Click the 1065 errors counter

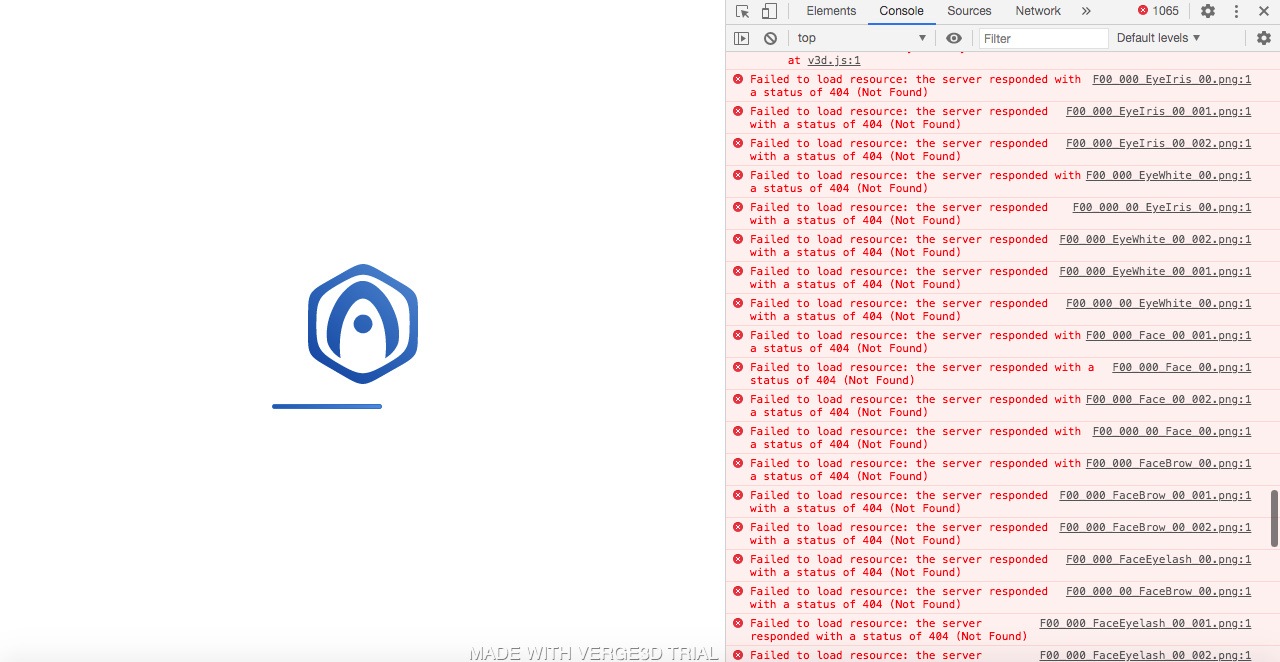coord(1158,11)
